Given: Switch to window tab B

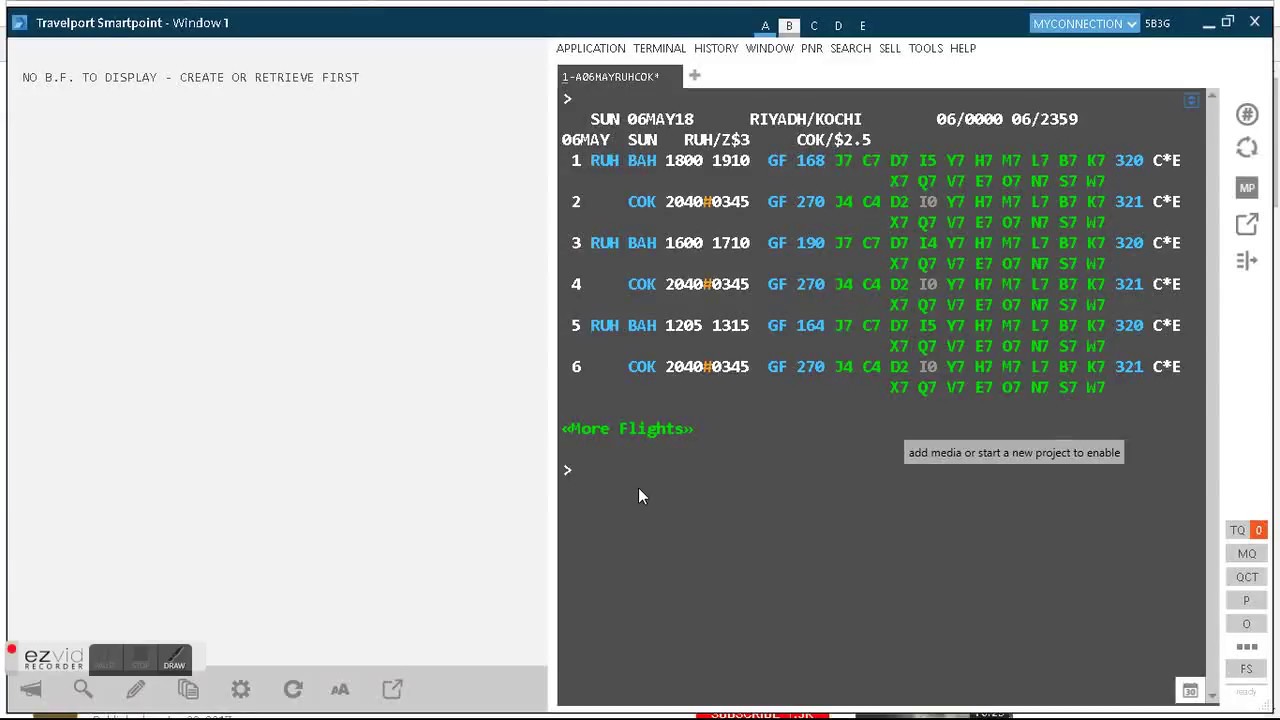Looking at the screenshot, I should (789, 26).
